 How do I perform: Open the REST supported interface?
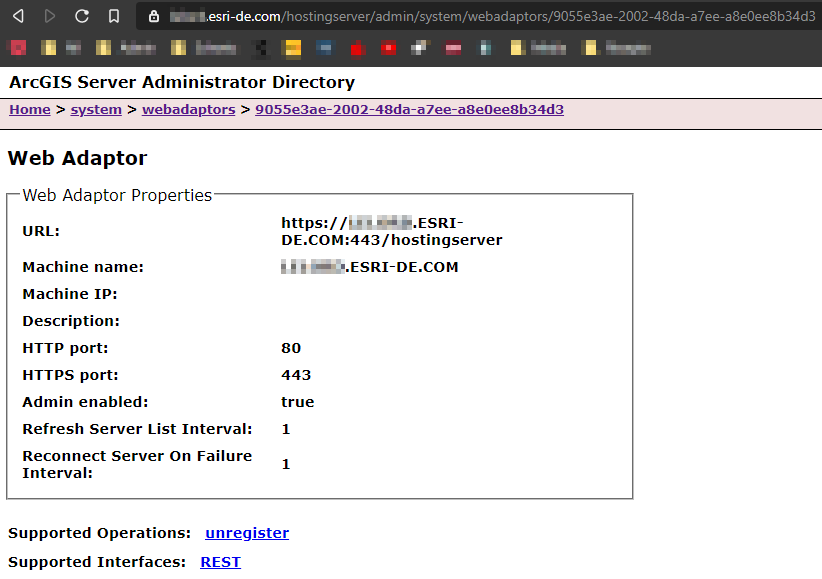pos(220,562)
